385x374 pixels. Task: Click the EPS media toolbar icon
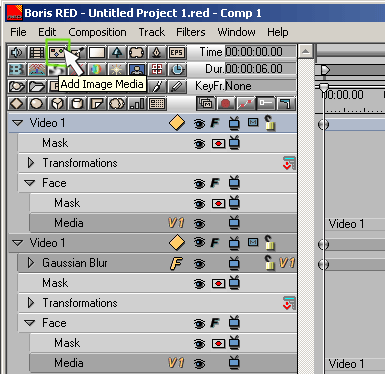click(177, 52)
